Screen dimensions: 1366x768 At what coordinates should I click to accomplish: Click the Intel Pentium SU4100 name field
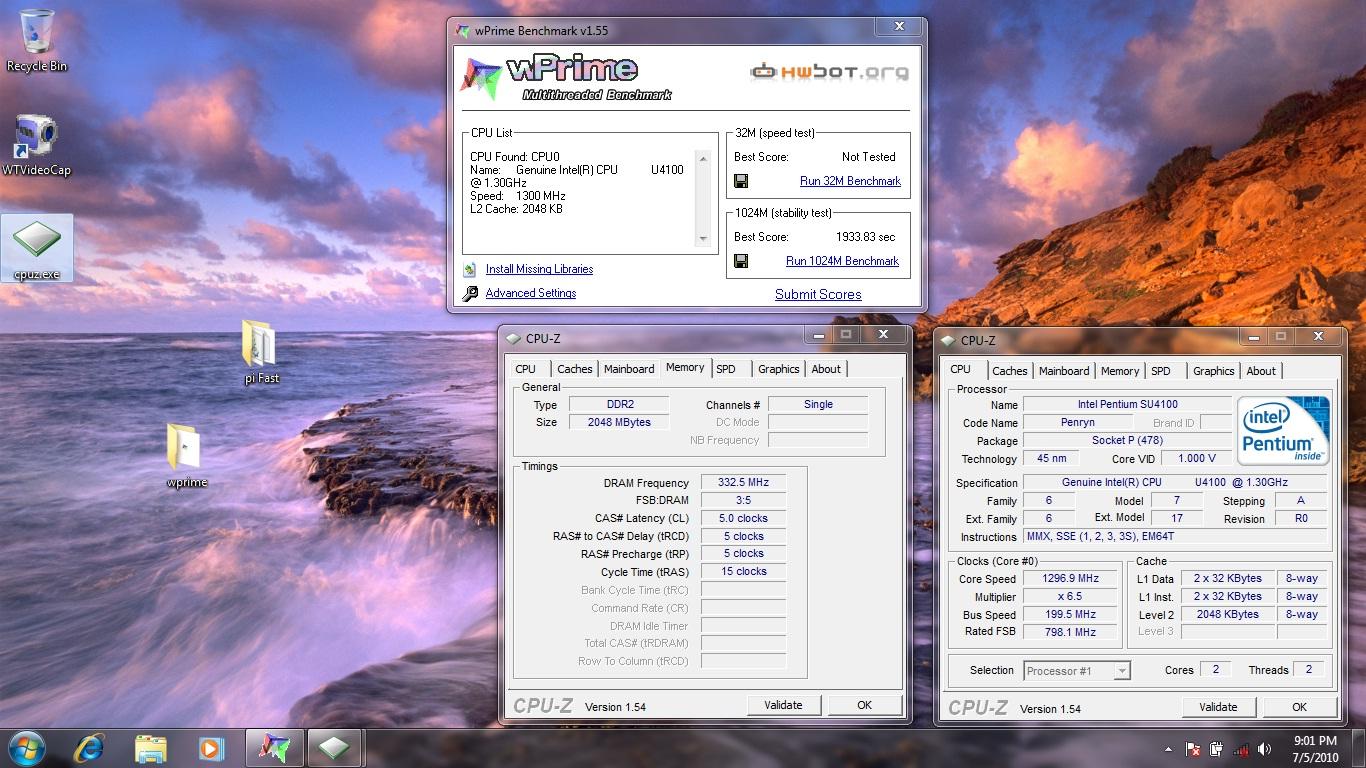[x=1127, y=404]
